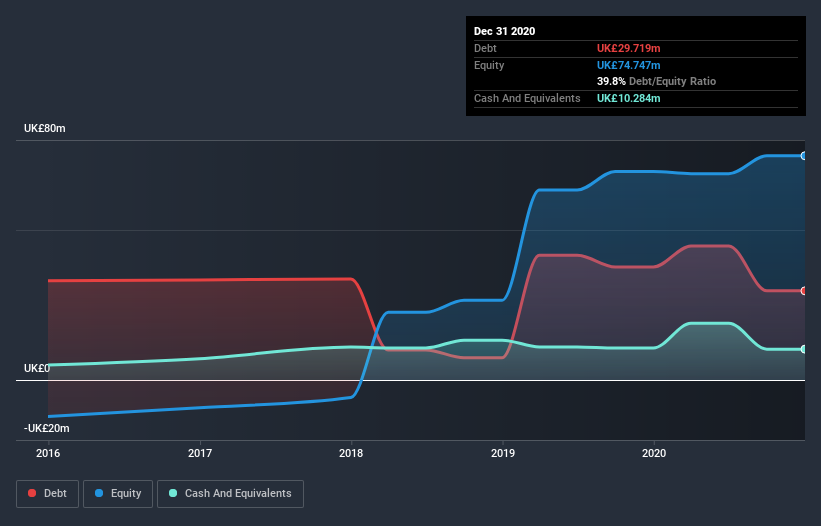Toggle Cash And Equivalents legend button
Screen dimensions: 821x526
pos(230,494)
